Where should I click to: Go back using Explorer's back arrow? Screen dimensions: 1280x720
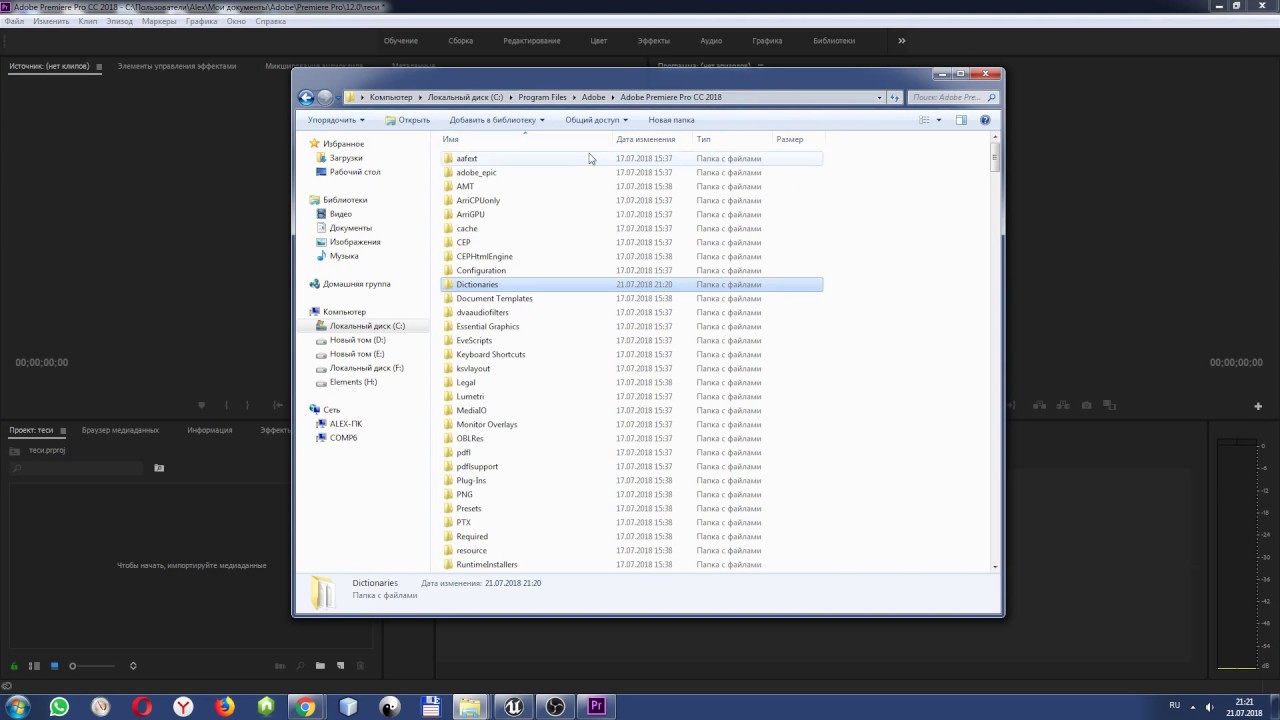tap(306, 97)
